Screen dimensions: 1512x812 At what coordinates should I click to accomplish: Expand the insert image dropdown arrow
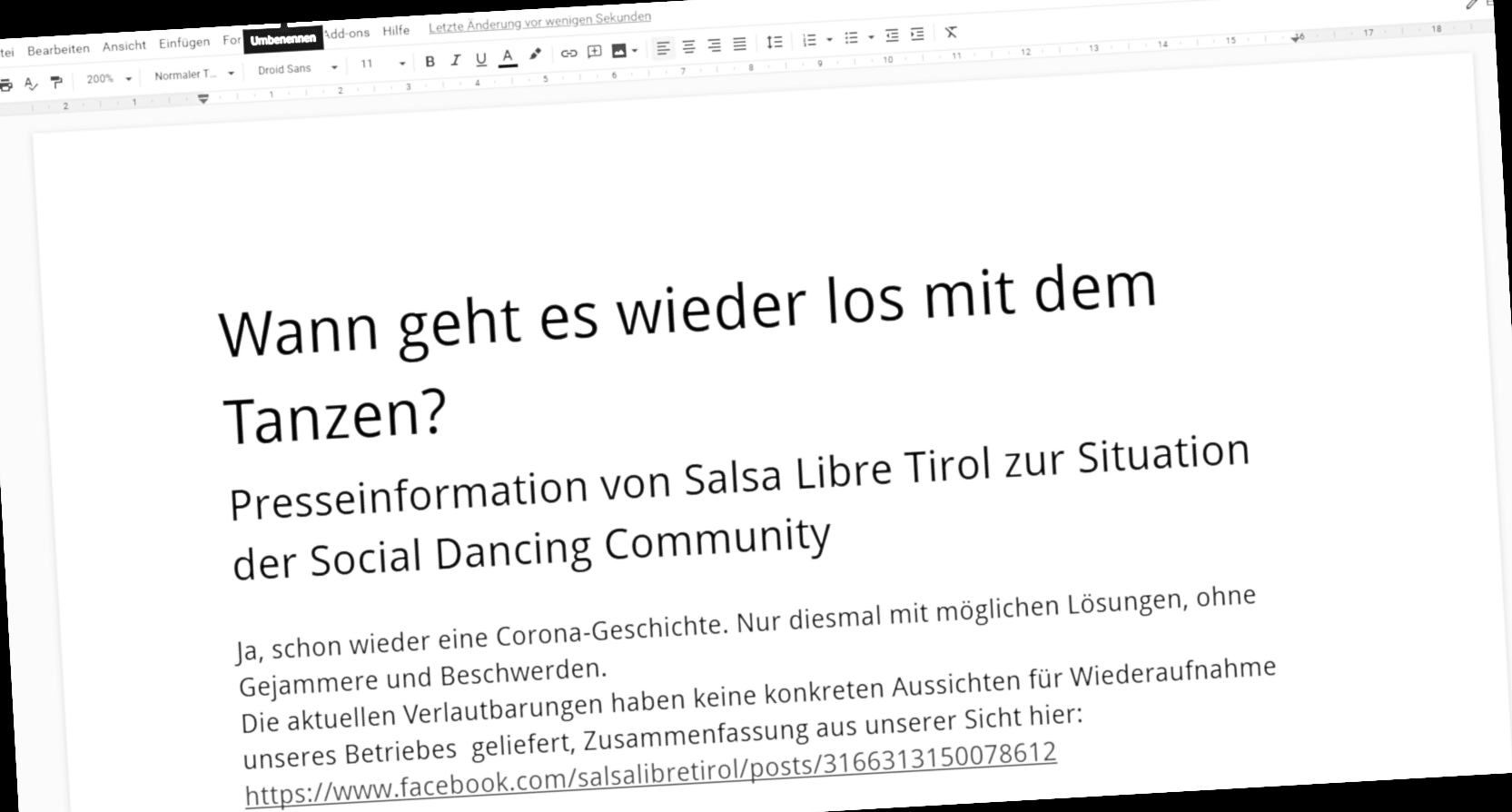pos(635,51)
